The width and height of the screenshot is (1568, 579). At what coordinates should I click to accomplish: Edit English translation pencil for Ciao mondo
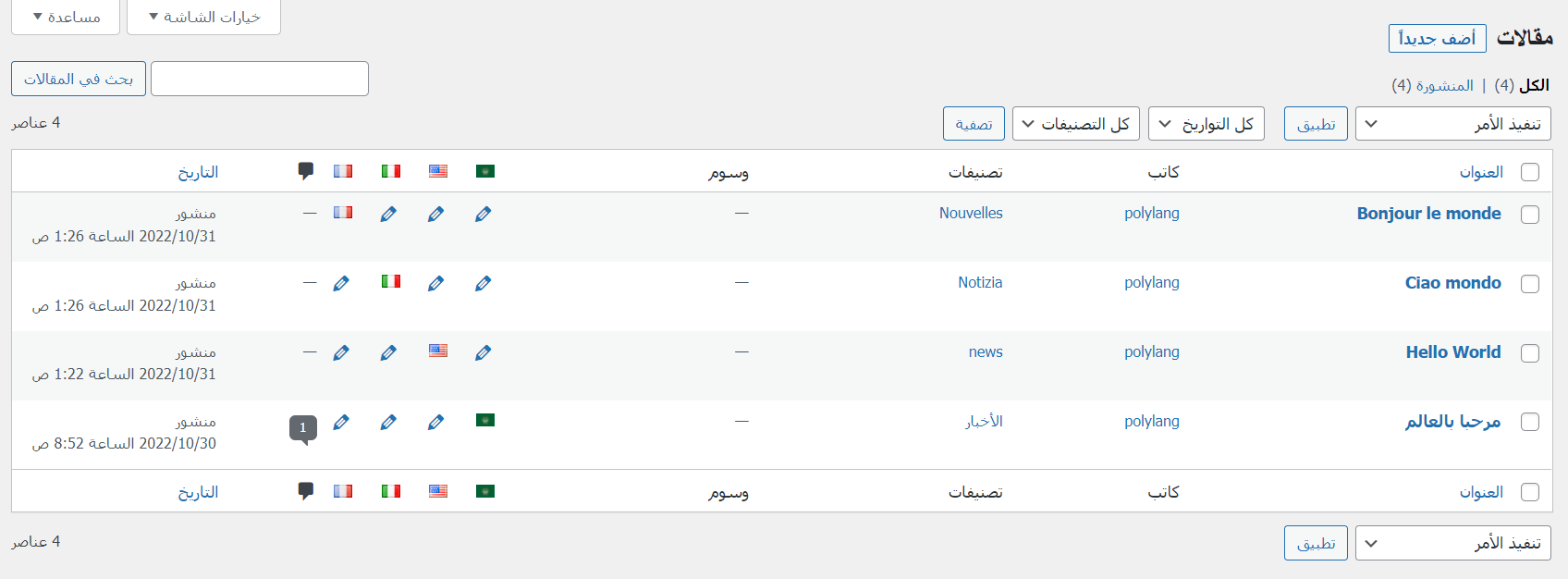pos(436,284)
